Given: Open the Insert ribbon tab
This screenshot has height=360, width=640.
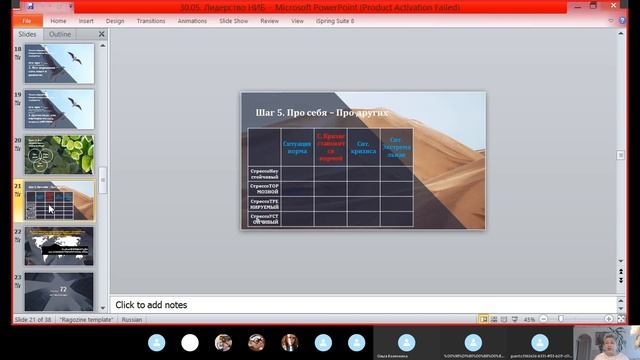Looking at the screenshot, I should (86, 21).
